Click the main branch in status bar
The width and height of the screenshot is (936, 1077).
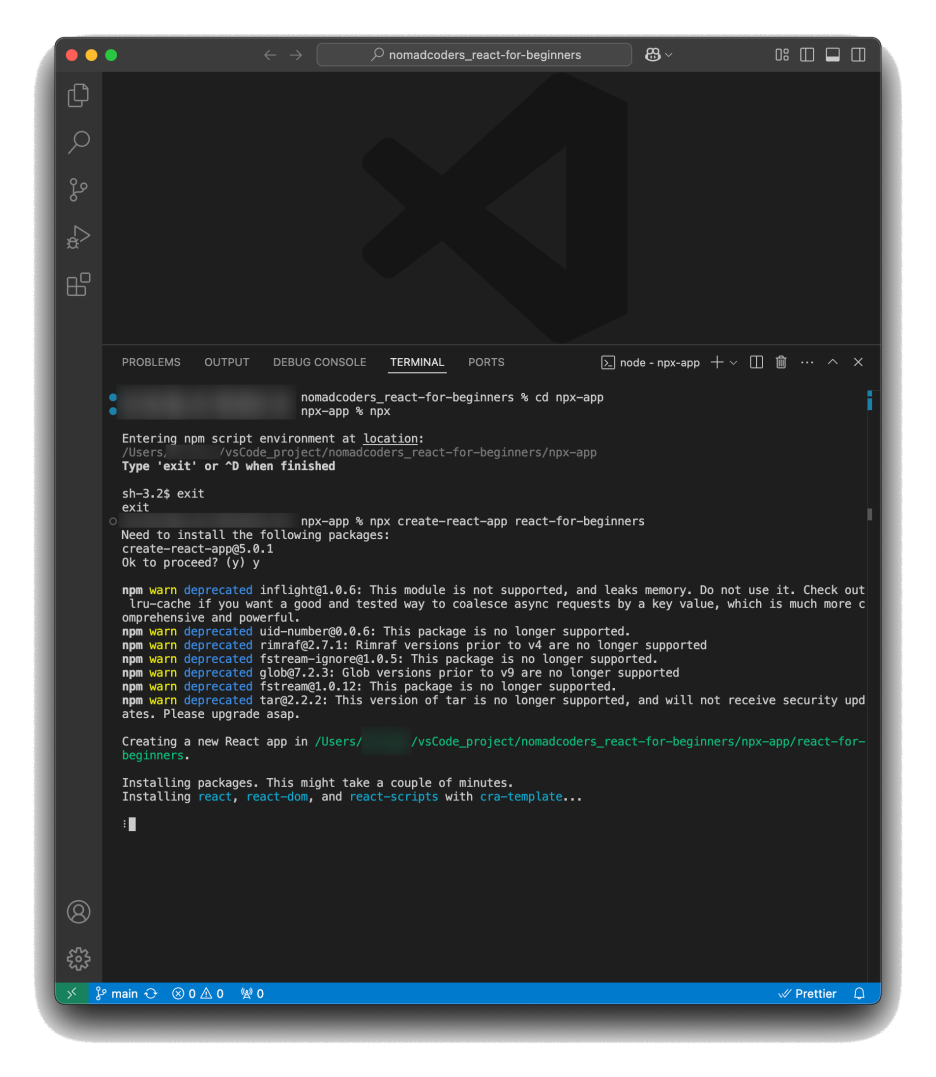coord(117,993)
